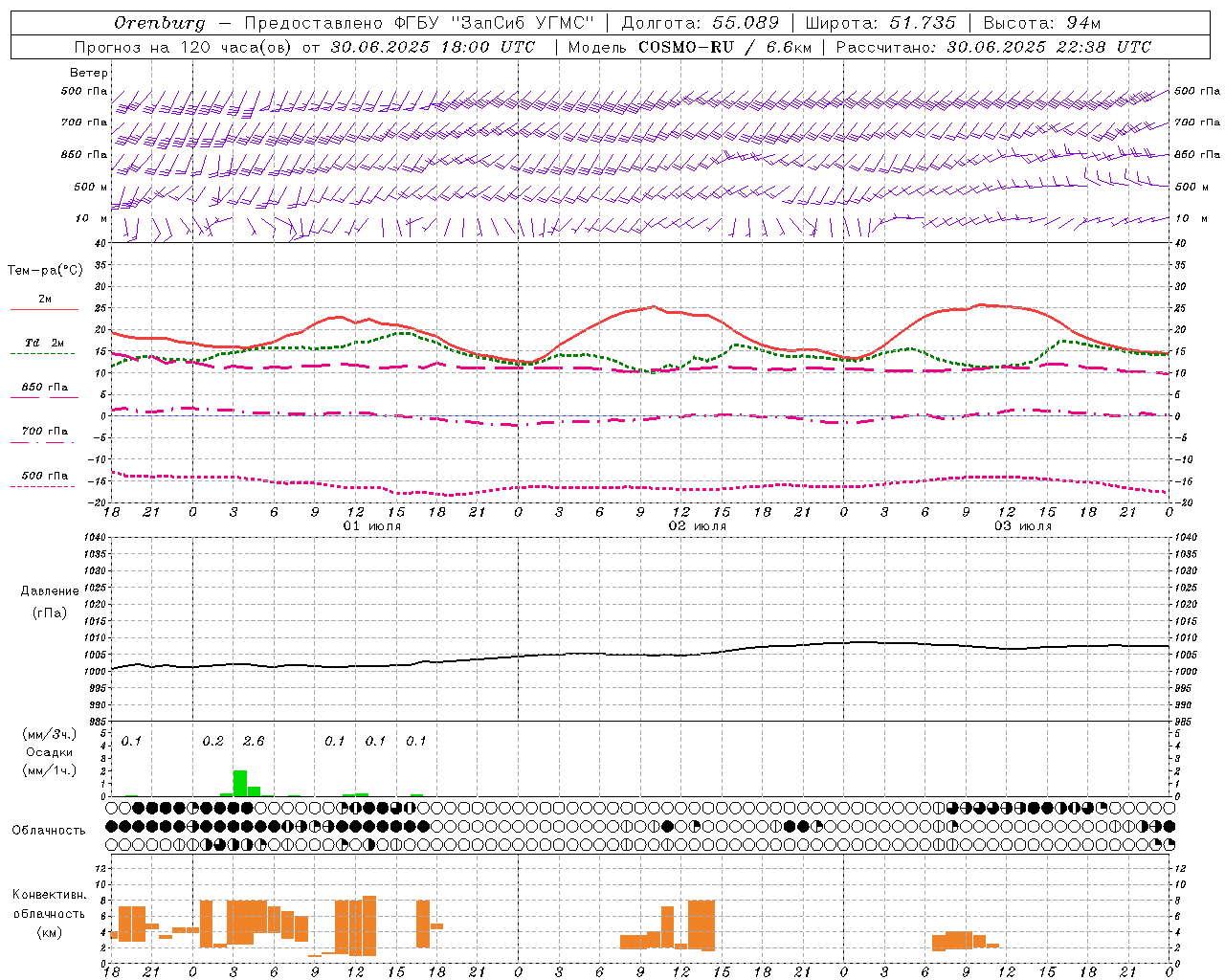Screen dimensions: 1225x980
Task: Select the 'Td 2м' dew point legend entry
Action: coord(44,343)
